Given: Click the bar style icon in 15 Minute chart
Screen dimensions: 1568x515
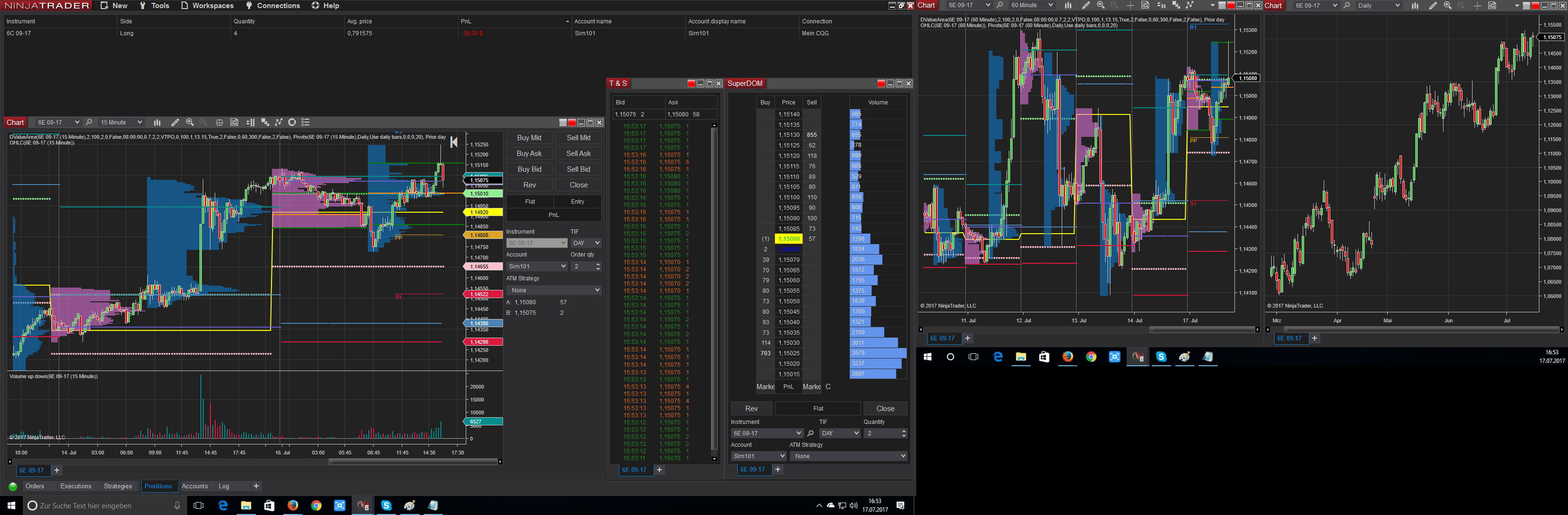Looking at the screenshot, I should click(x=157, y=123).
